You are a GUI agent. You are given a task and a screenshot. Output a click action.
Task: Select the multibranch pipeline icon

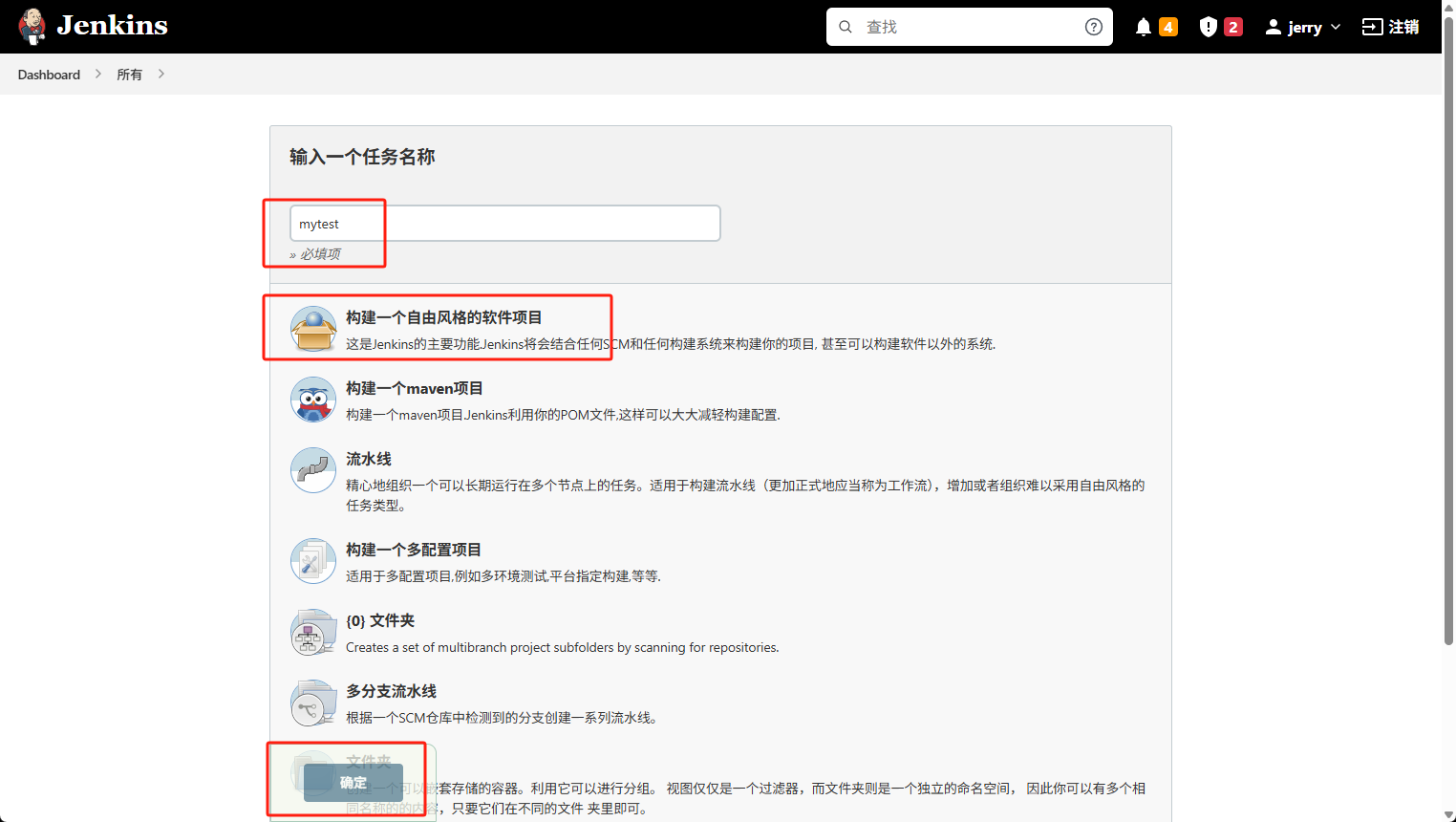313,703
